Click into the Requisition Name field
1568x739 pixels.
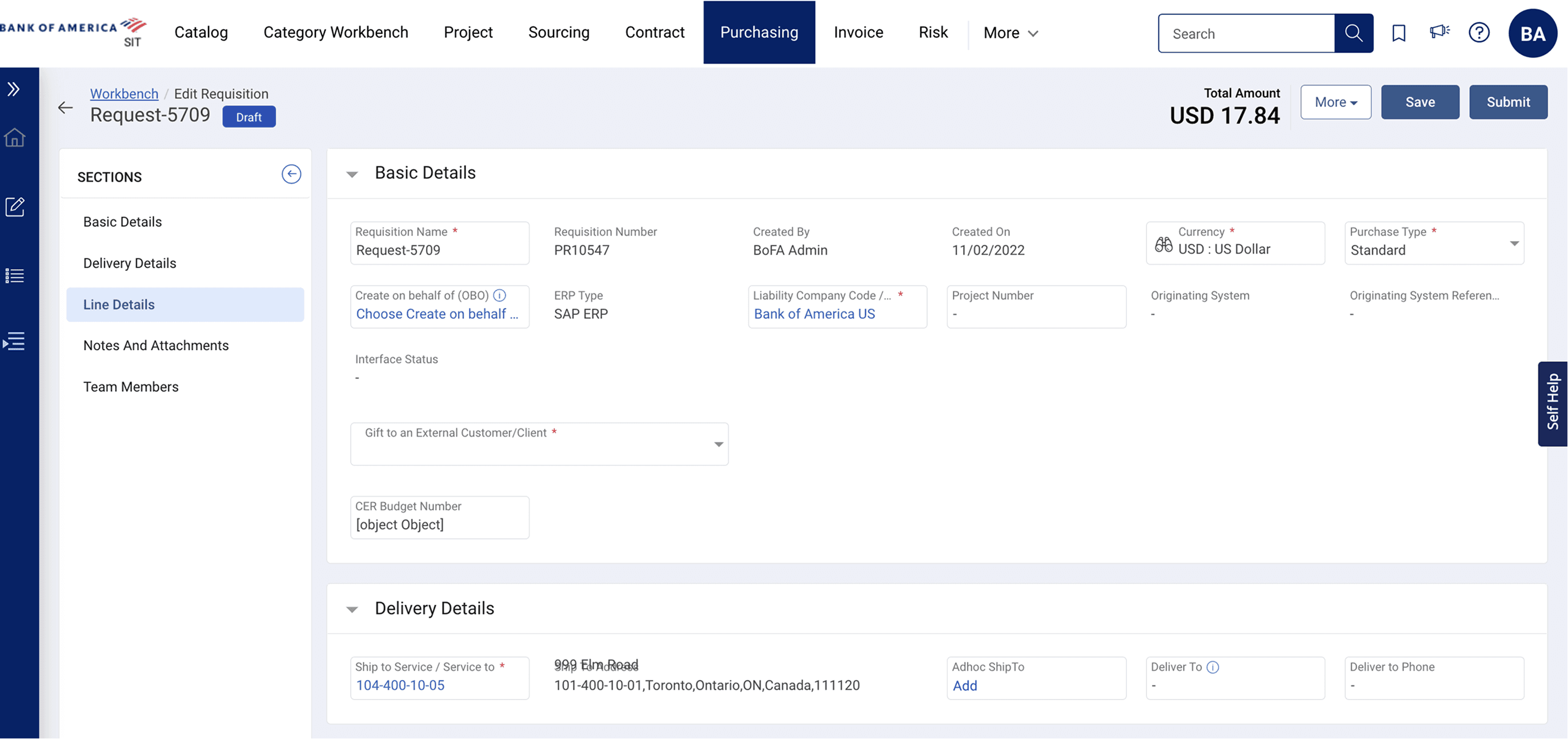(x=439, y=250)
